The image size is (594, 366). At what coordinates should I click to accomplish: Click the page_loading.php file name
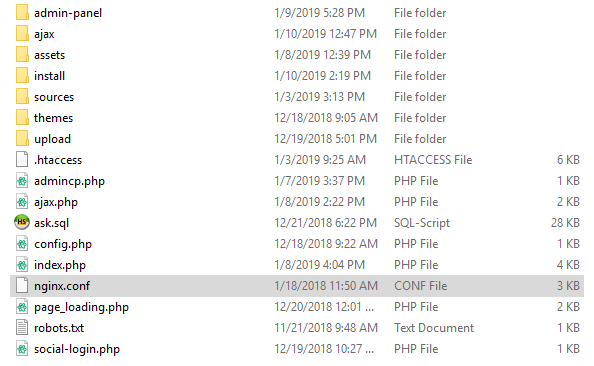[x=81, y=307]
